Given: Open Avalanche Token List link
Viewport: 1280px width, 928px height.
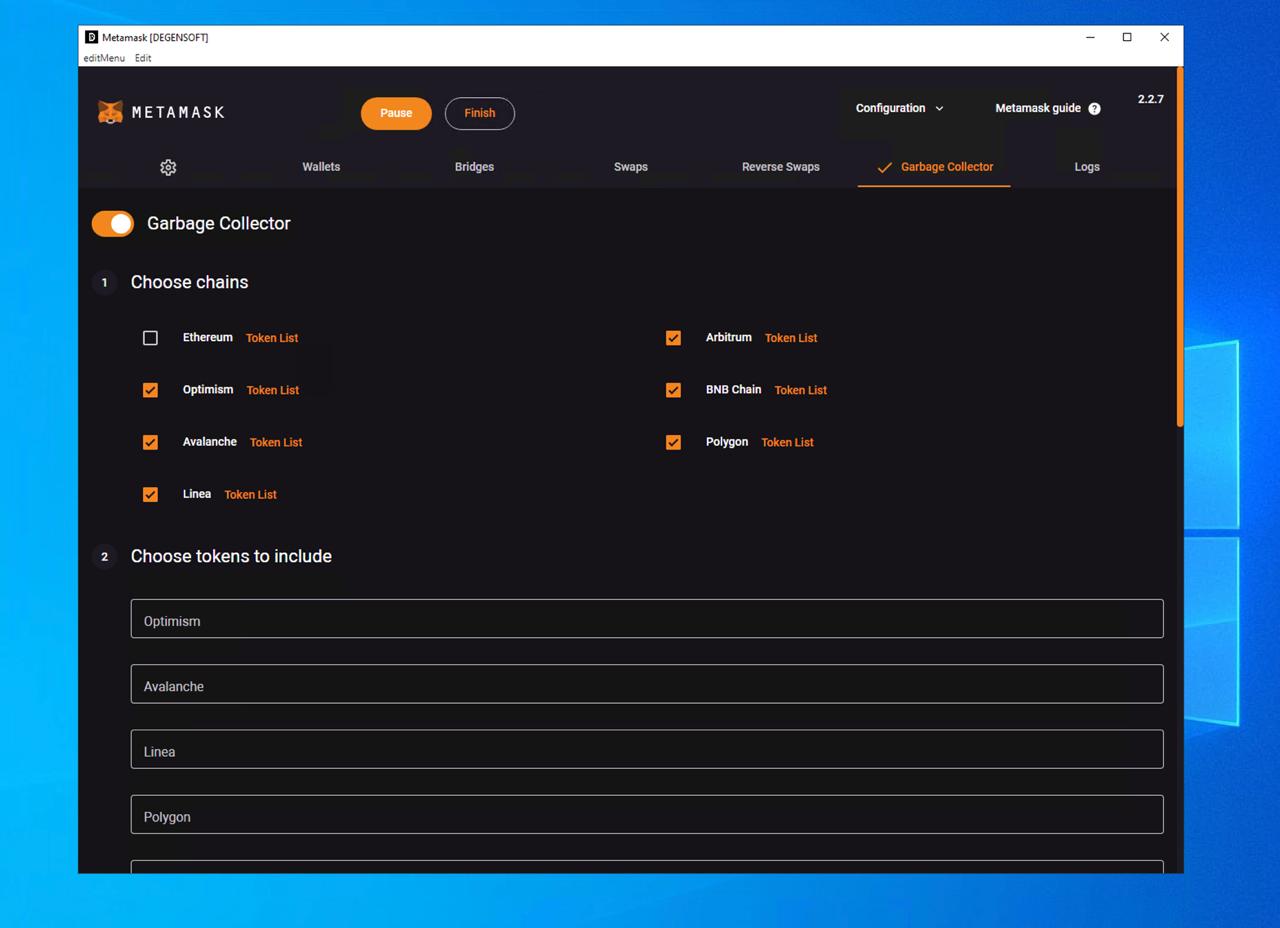Looking at the screenshot, I should coord(276,442).
